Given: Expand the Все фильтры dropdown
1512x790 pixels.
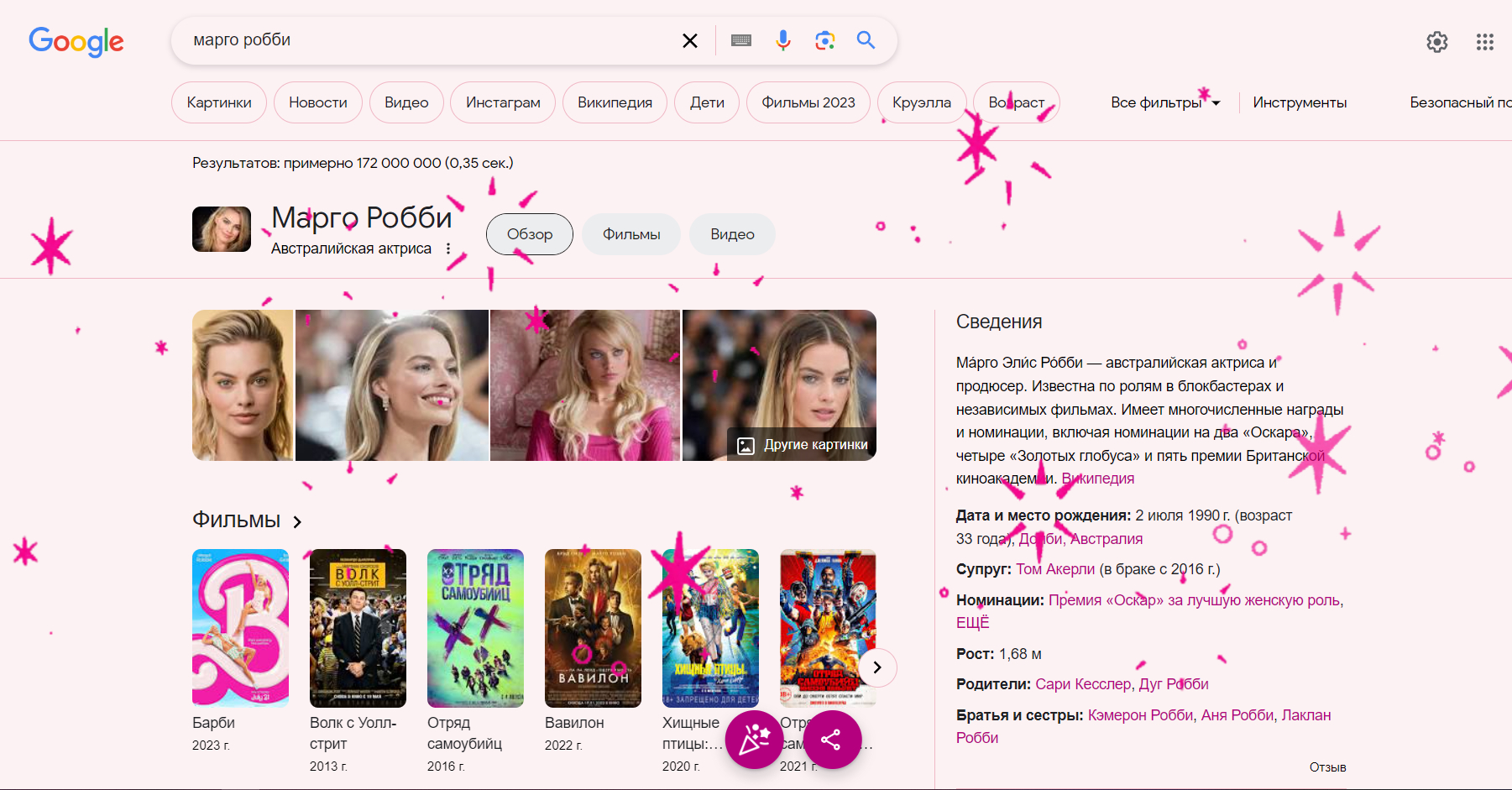Looking at the screenshot, I should [x=1164, y=102].
